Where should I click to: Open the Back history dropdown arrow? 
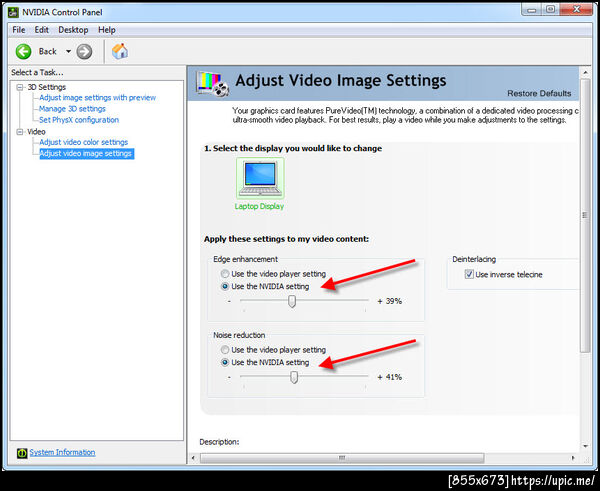[x=68, y=51]
